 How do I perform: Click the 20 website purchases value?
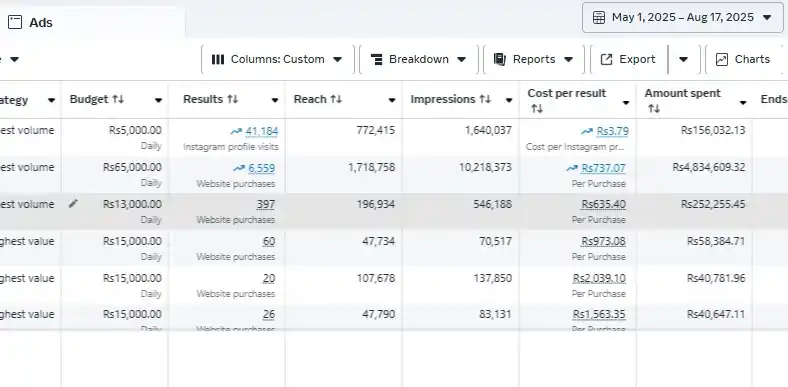[269, 278]
